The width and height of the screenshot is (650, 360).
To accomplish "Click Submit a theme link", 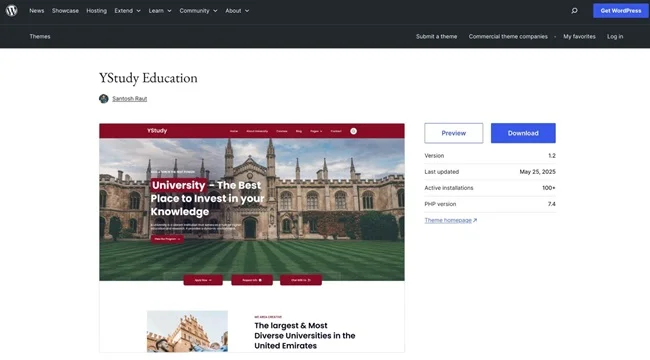I will 437,36.
